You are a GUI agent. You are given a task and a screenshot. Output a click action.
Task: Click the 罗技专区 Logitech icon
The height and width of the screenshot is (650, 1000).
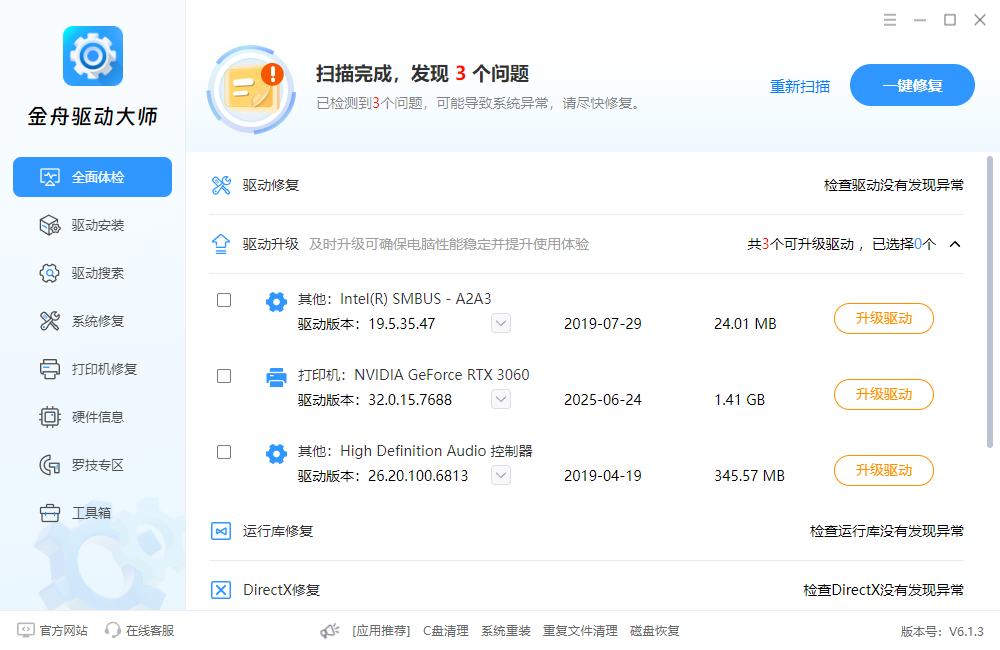pyautogui.click(x=50, y=465)
